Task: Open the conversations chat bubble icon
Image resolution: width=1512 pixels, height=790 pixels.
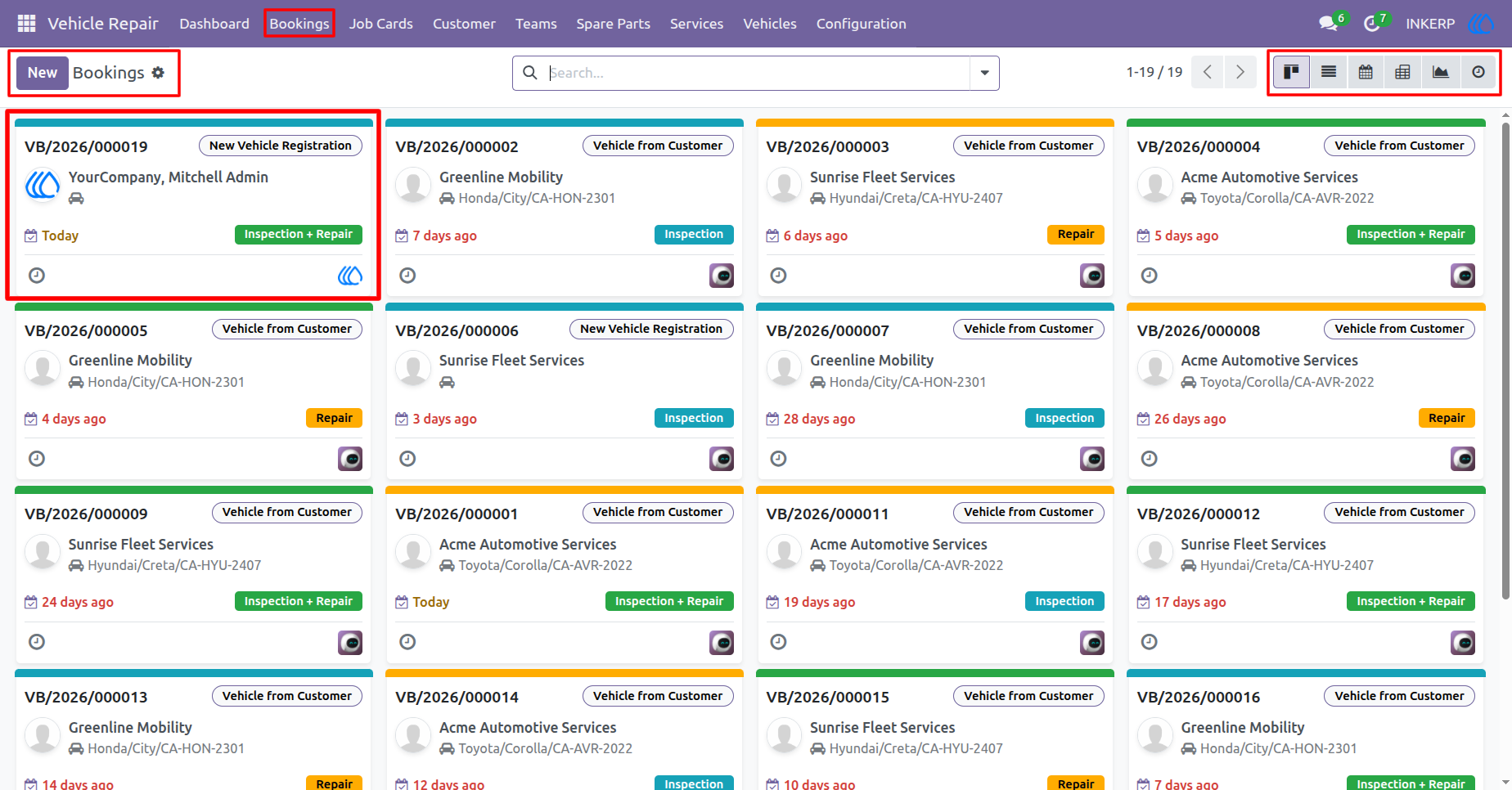Action: pos(1329,24)
